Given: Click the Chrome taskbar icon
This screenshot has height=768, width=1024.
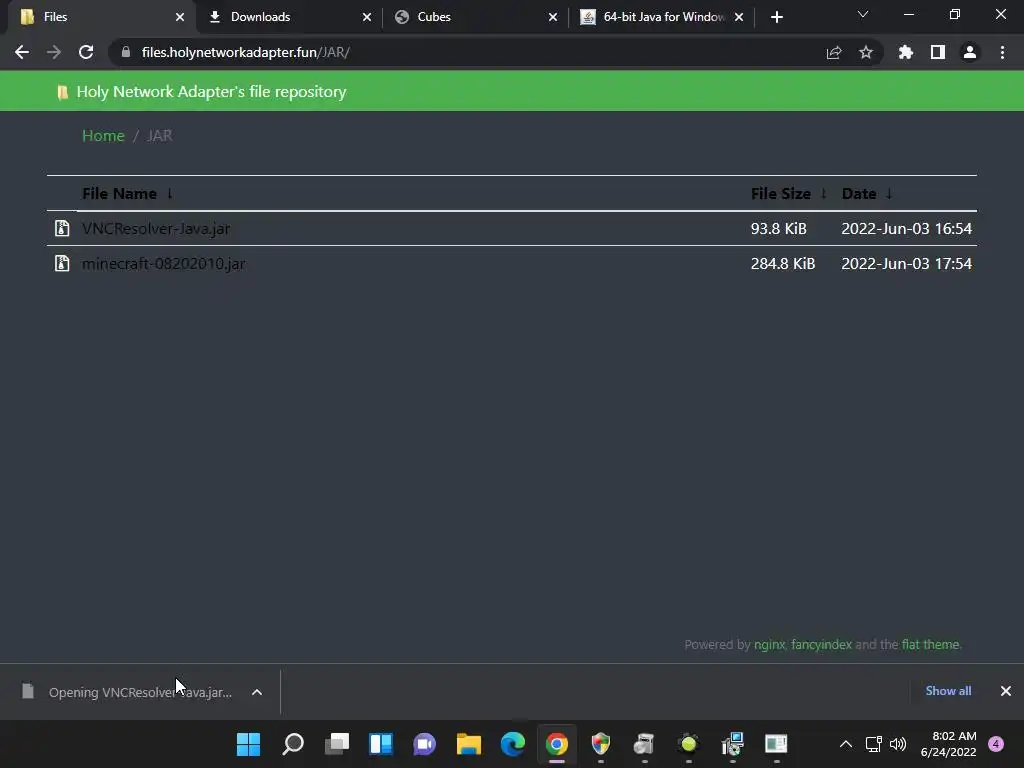Looking at the screenshot, I should 557,744.
